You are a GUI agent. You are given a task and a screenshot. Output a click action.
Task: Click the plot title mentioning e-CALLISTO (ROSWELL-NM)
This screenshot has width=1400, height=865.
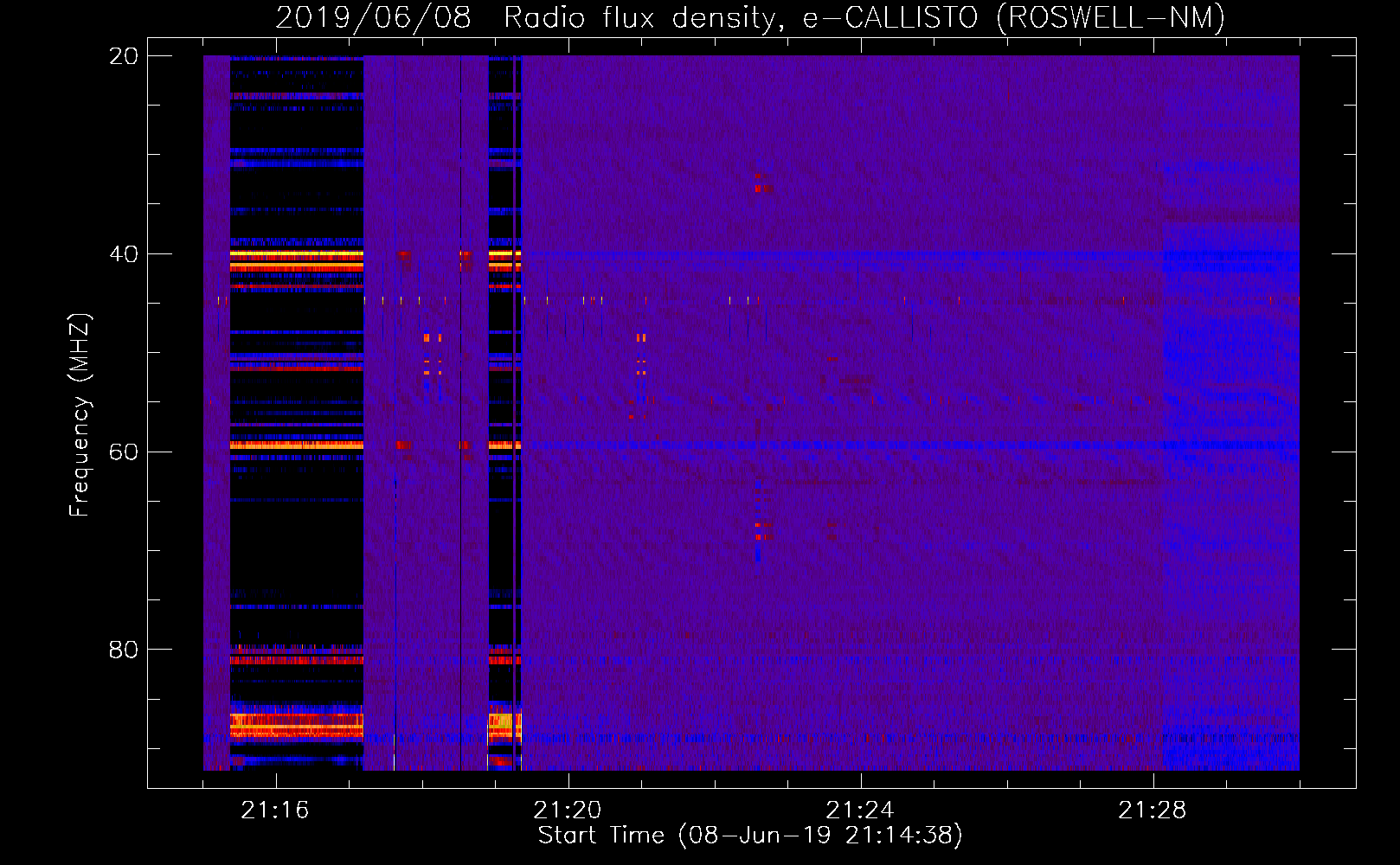[x=750, y=17]
